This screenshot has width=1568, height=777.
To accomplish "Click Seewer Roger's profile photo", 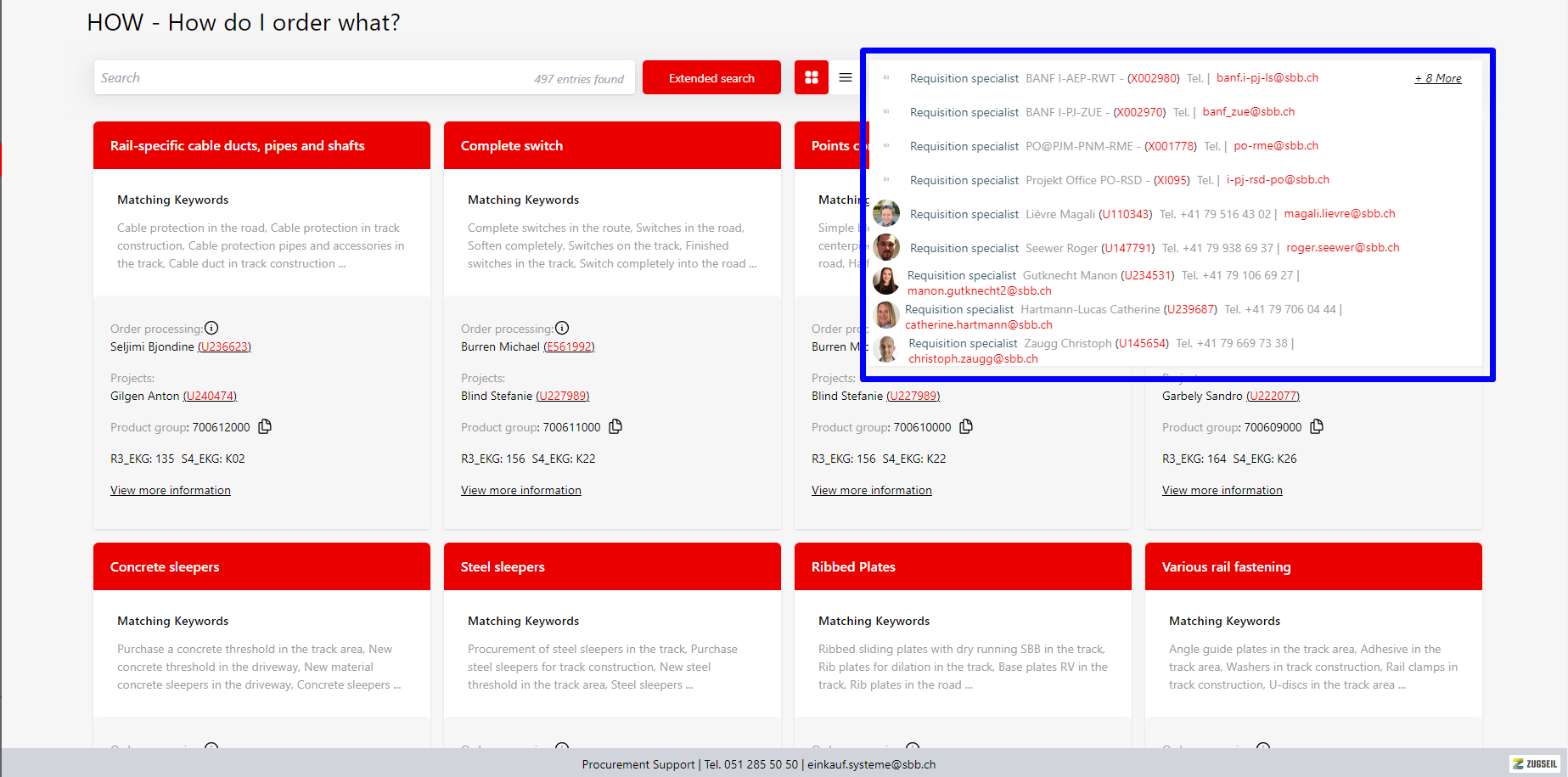I will click(886, 247).
